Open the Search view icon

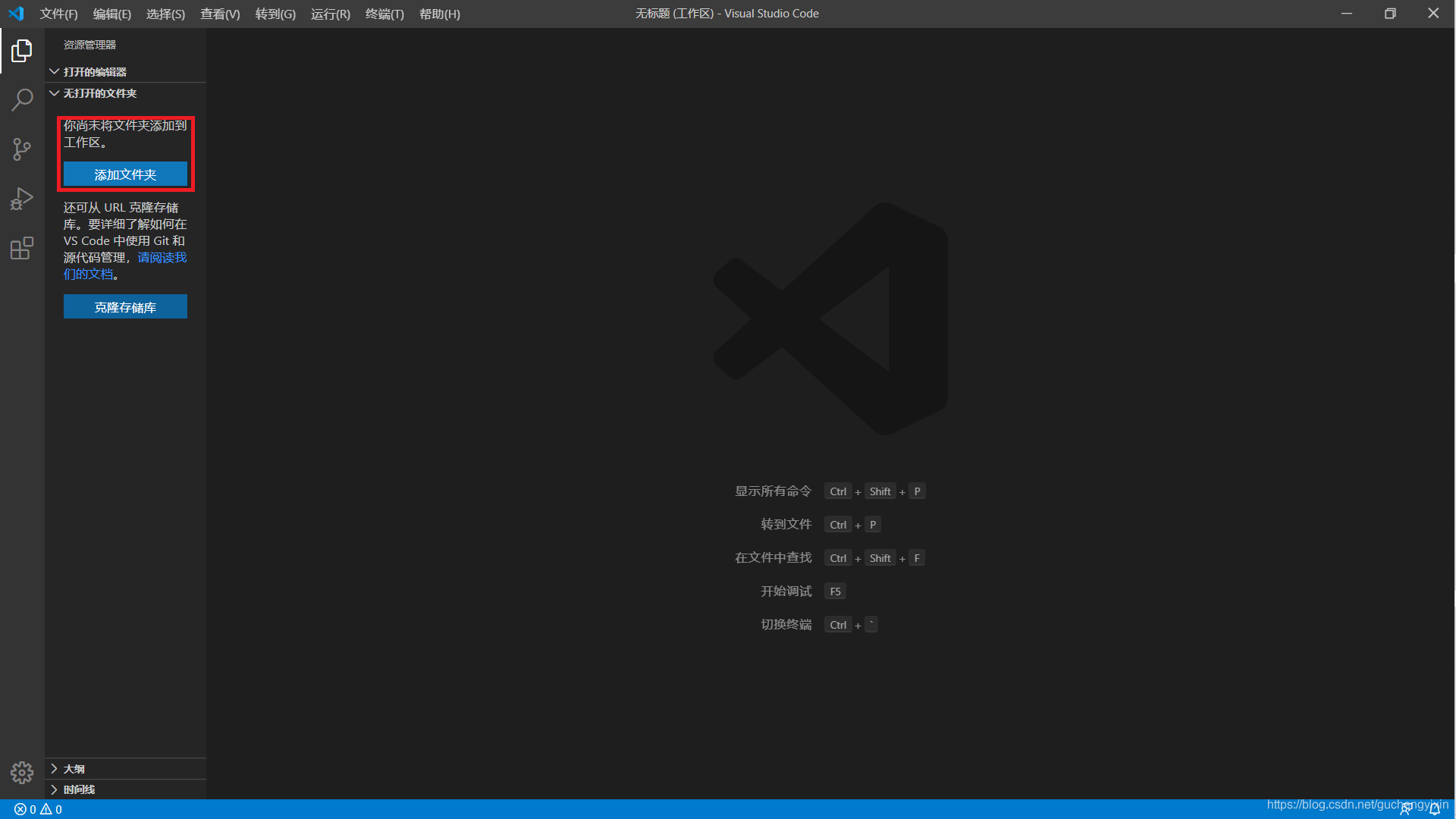(22, 100)
